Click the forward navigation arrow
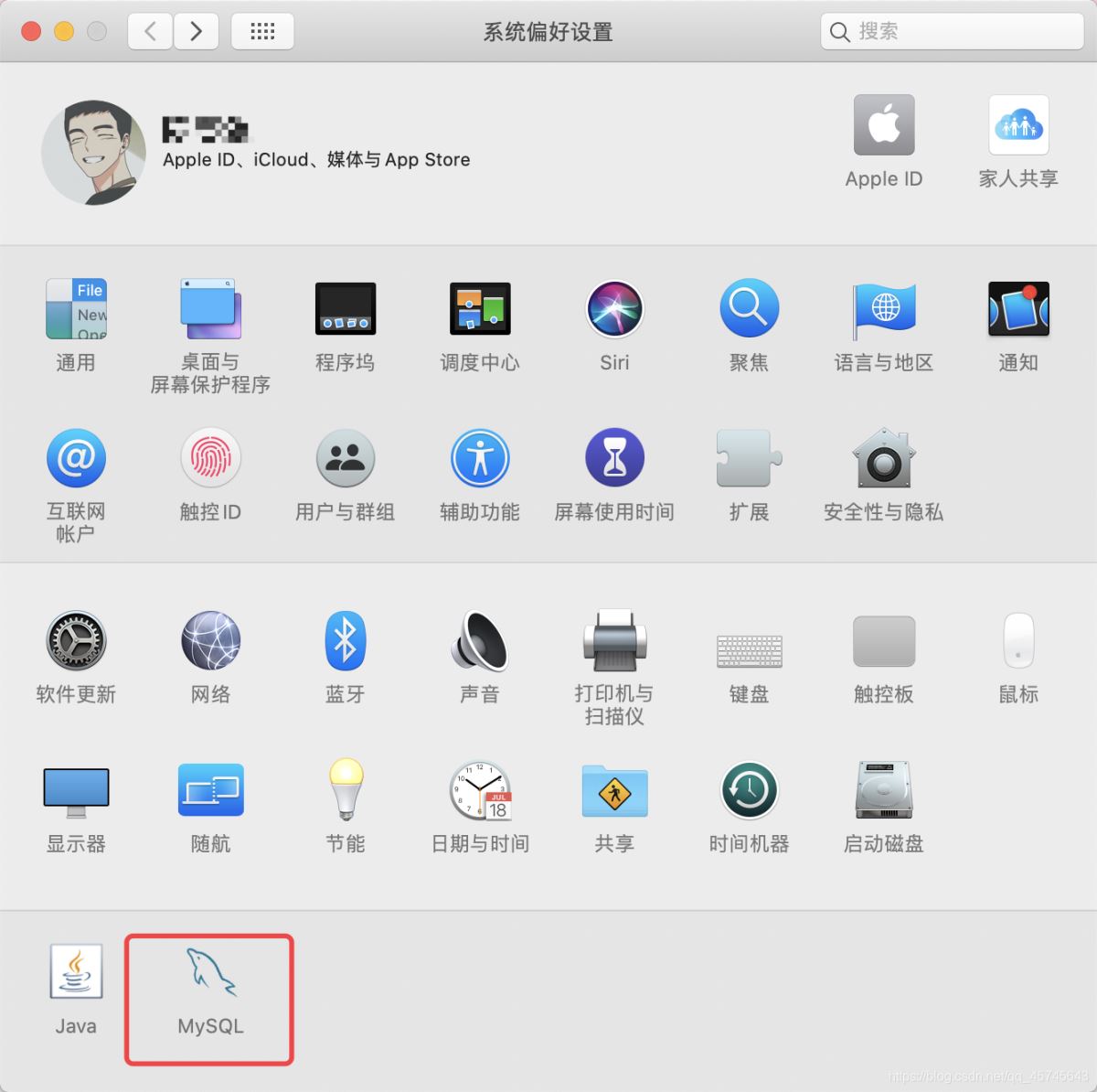Screen dimensions: 1097x1092 click(x=196, y=30)
